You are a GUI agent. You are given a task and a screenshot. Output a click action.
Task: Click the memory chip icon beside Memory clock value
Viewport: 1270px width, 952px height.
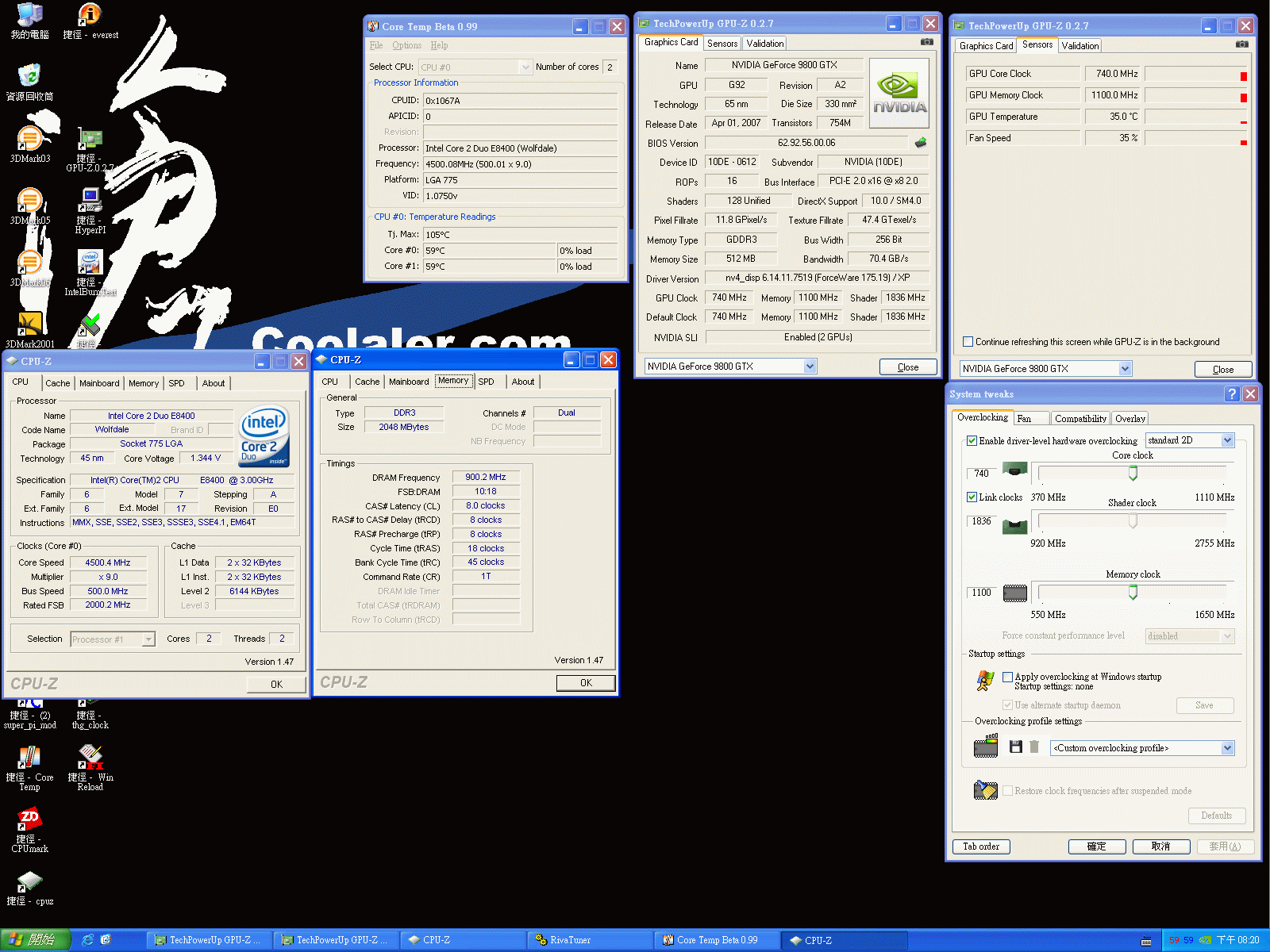pyautogui.click(x=1015, y=593)
